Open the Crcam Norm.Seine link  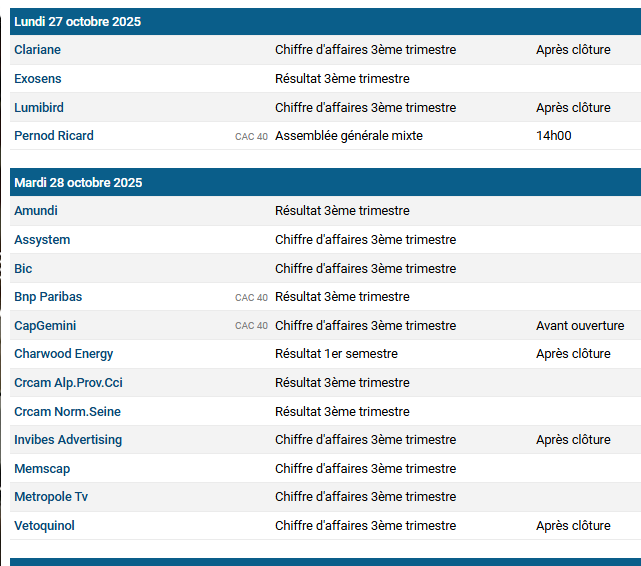pos(67,412)
